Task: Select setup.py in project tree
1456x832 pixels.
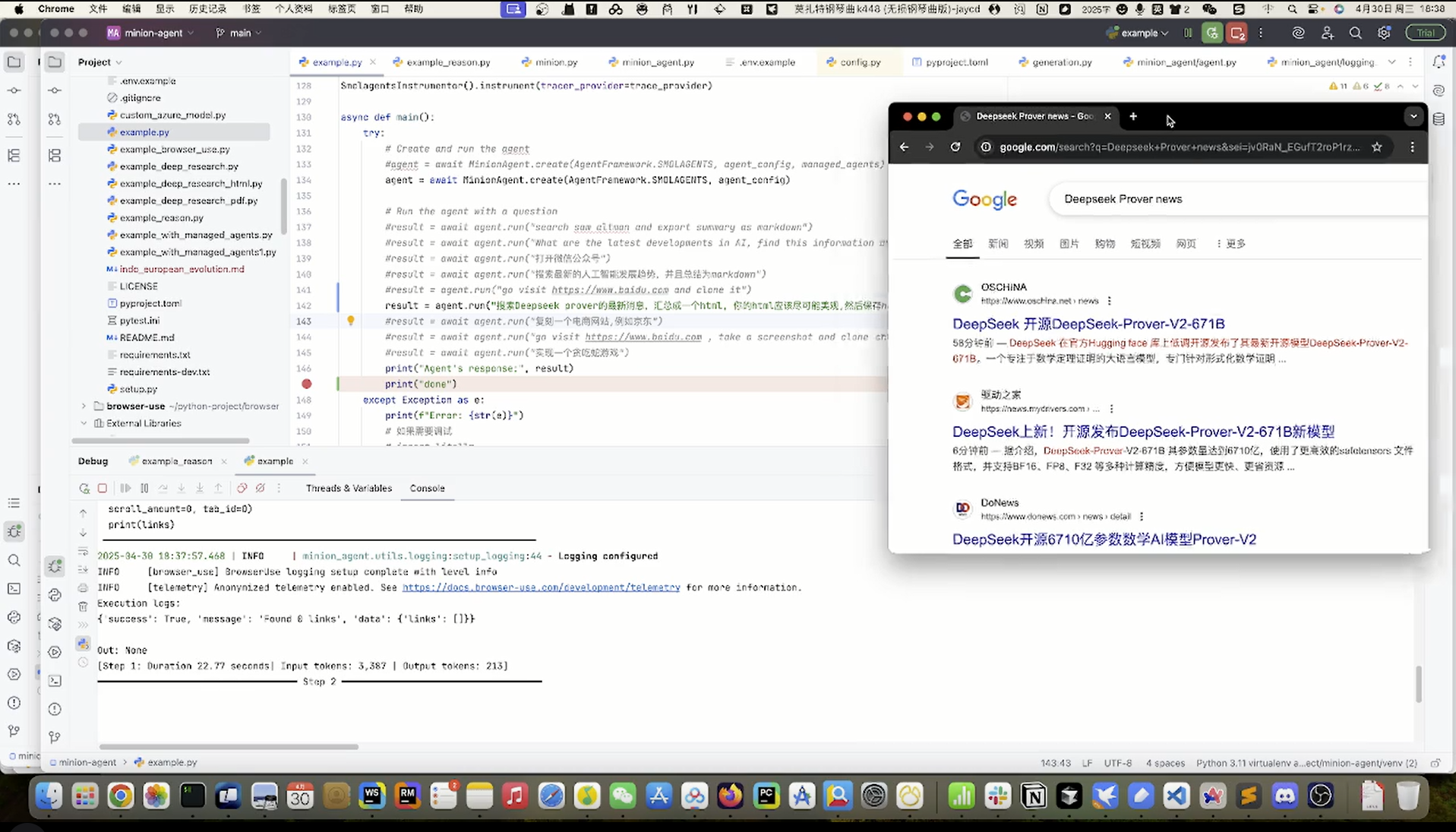Action: [x=138, y=389]
